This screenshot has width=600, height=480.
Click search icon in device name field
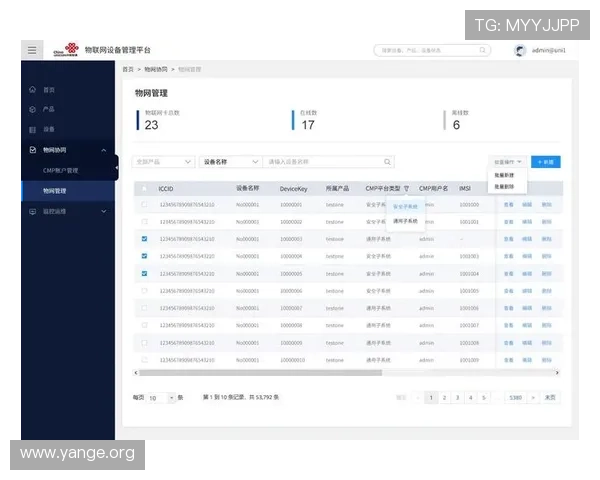[387, 161]
